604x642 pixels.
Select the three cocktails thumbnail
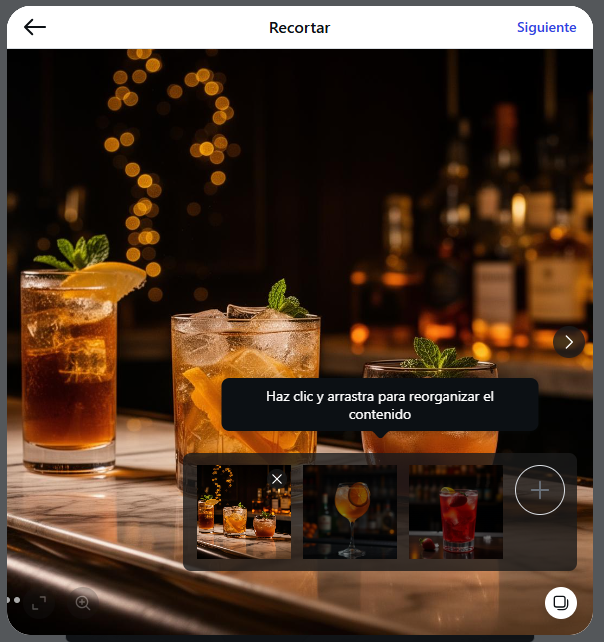(x=244, y=512)
